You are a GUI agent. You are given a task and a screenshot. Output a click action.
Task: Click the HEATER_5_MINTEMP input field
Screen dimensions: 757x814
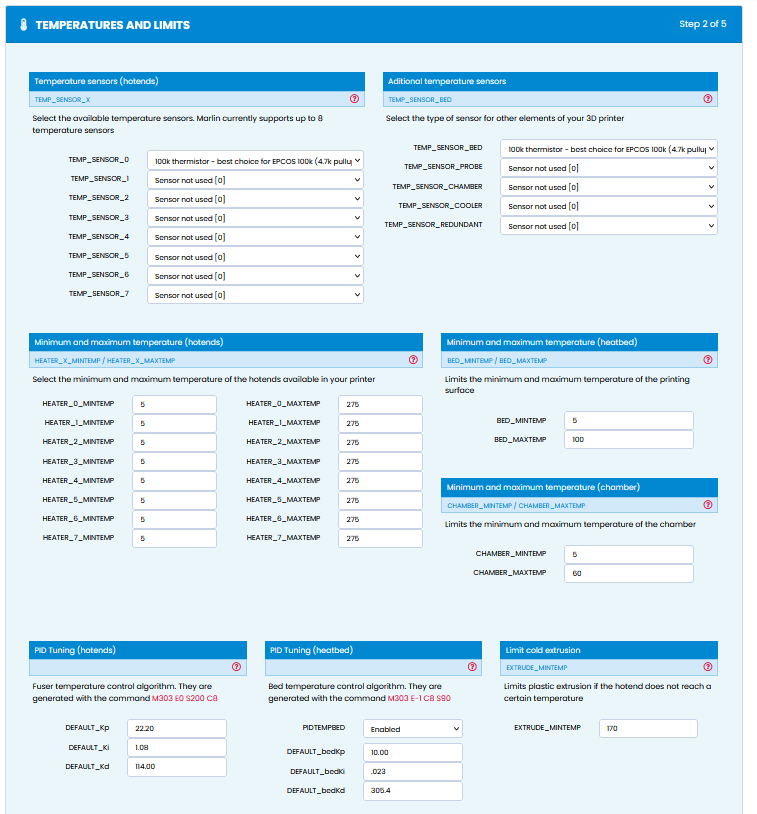coord(174,500)
